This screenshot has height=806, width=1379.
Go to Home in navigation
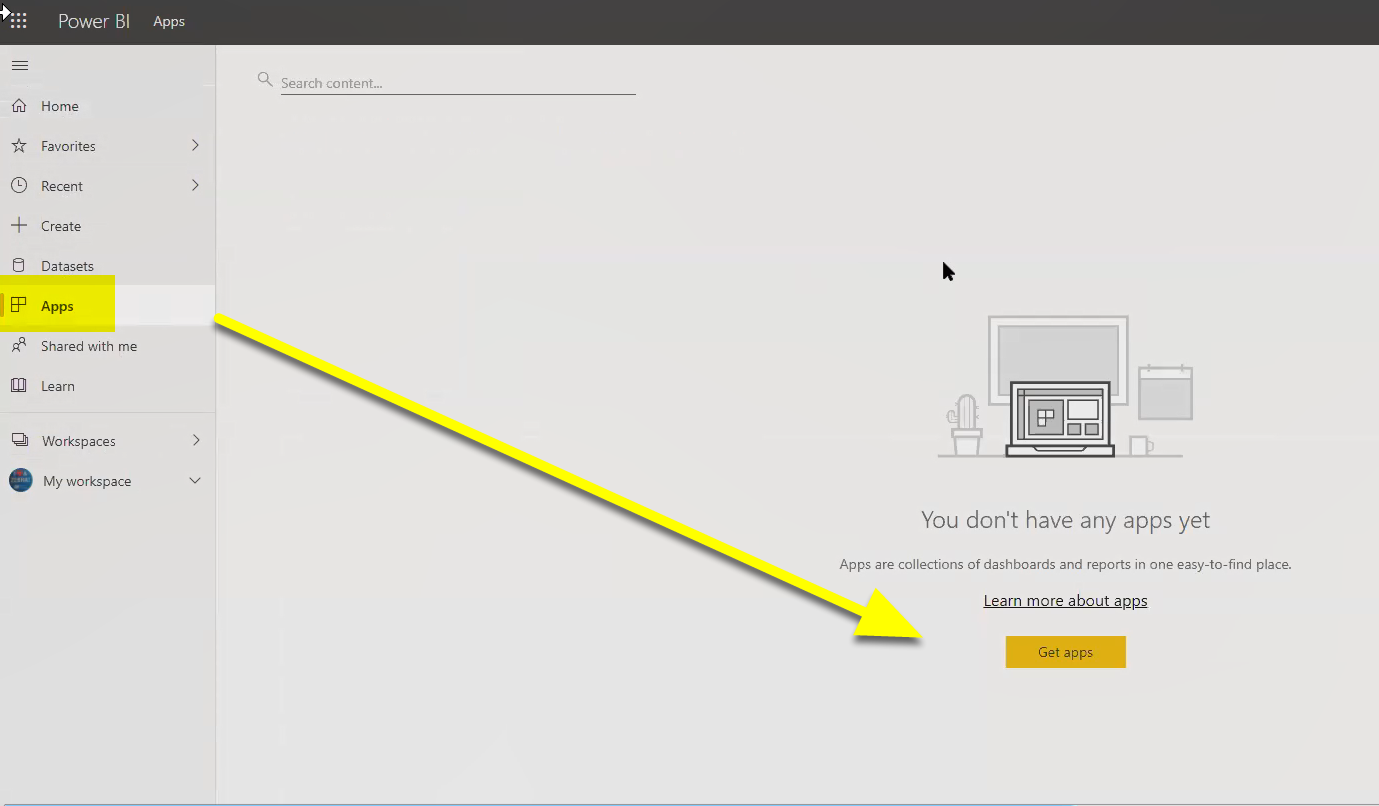point(60,106)
